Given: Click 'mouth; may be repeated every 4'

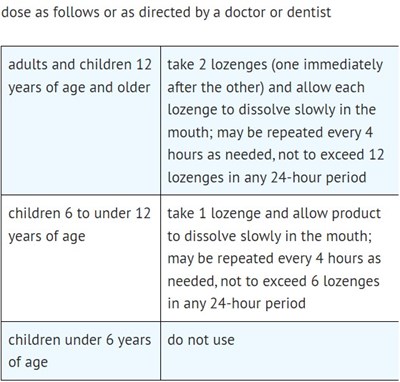Looking at the screenshot, I should click(270, 133).
